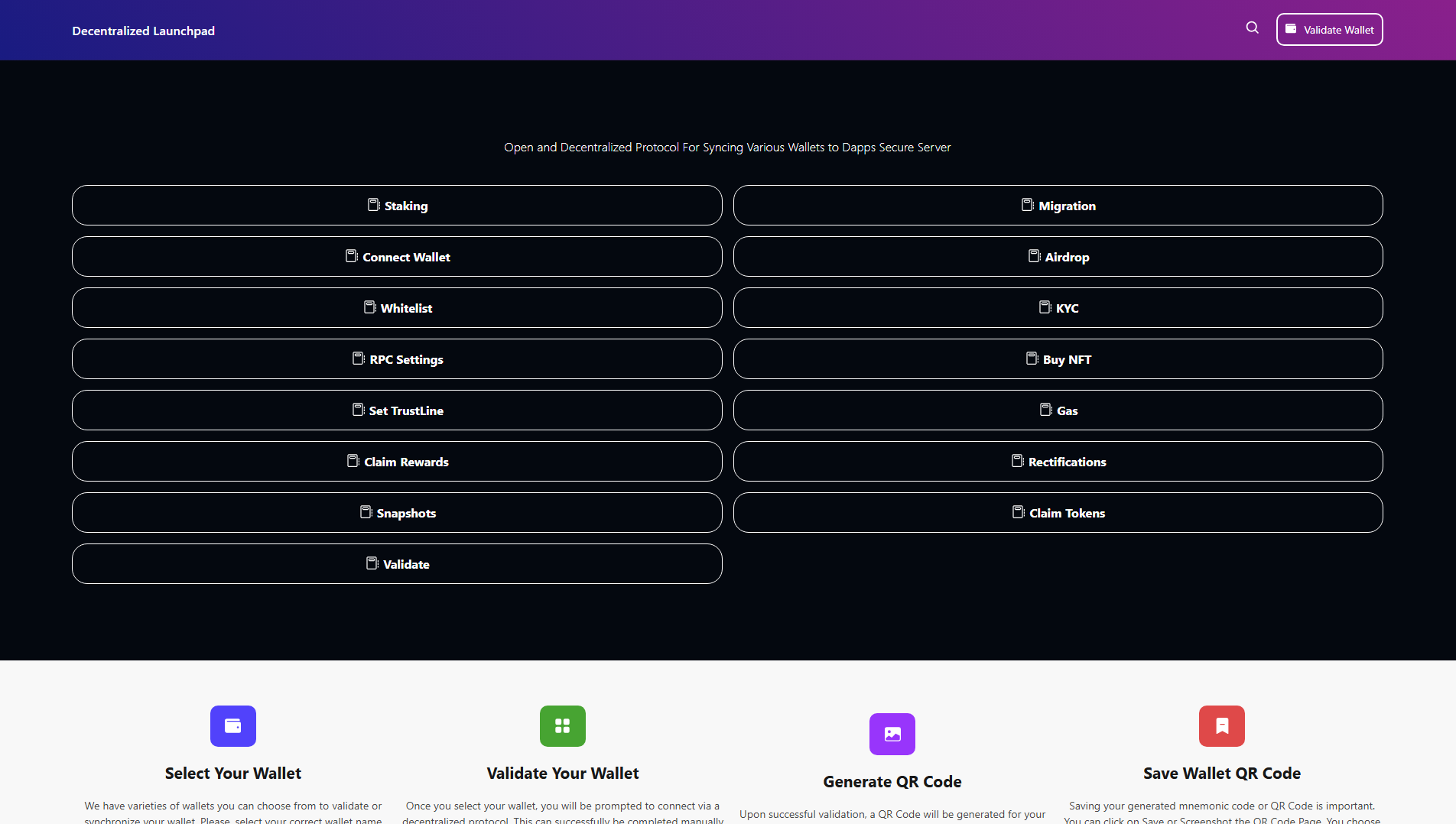The height and width of the screenshot is (824, 1456).
Task: Click the card icon beside RPC Settings
Action: point(359,358)
